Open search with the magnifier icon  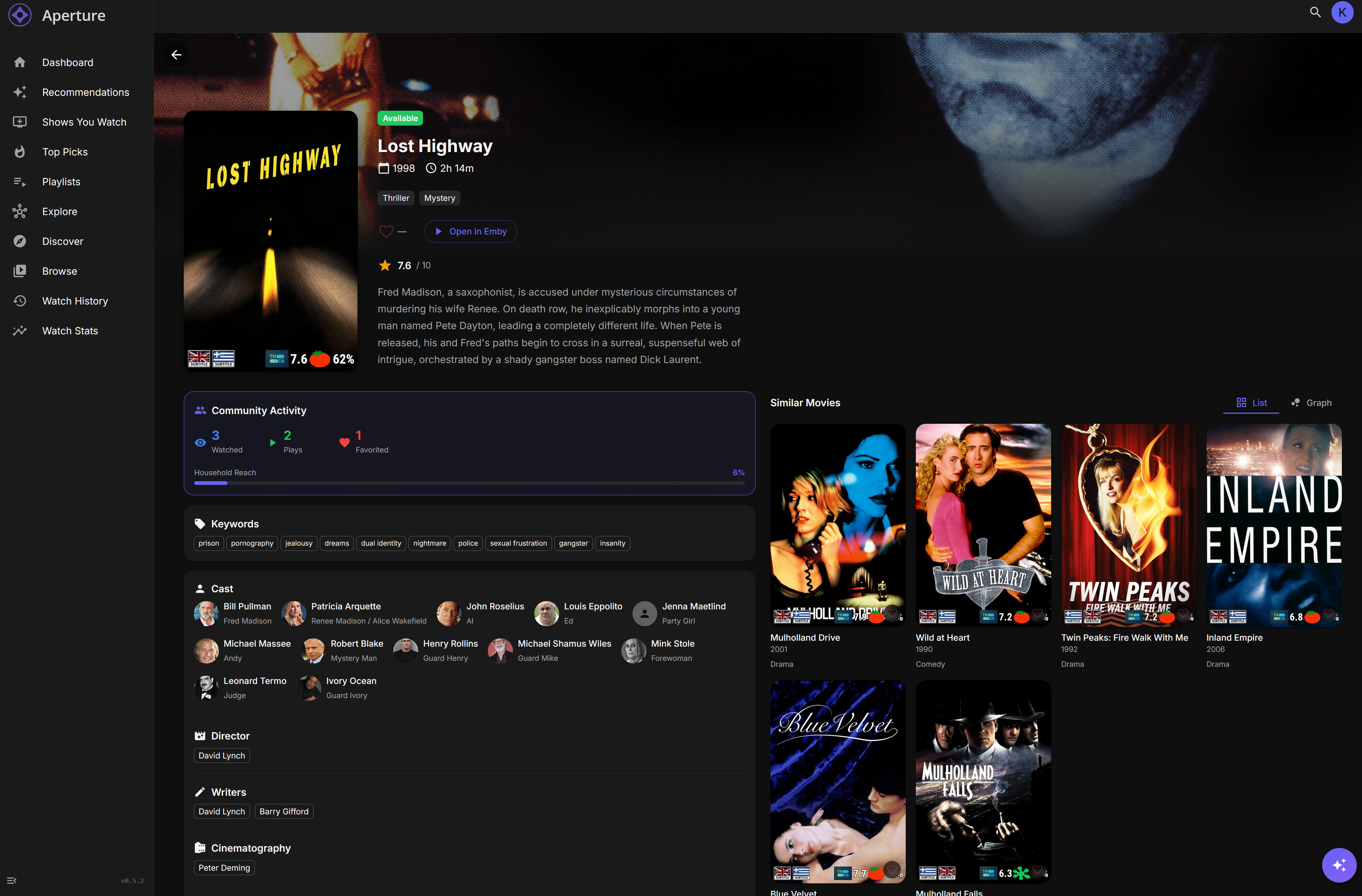click(x=1315, y=12)
